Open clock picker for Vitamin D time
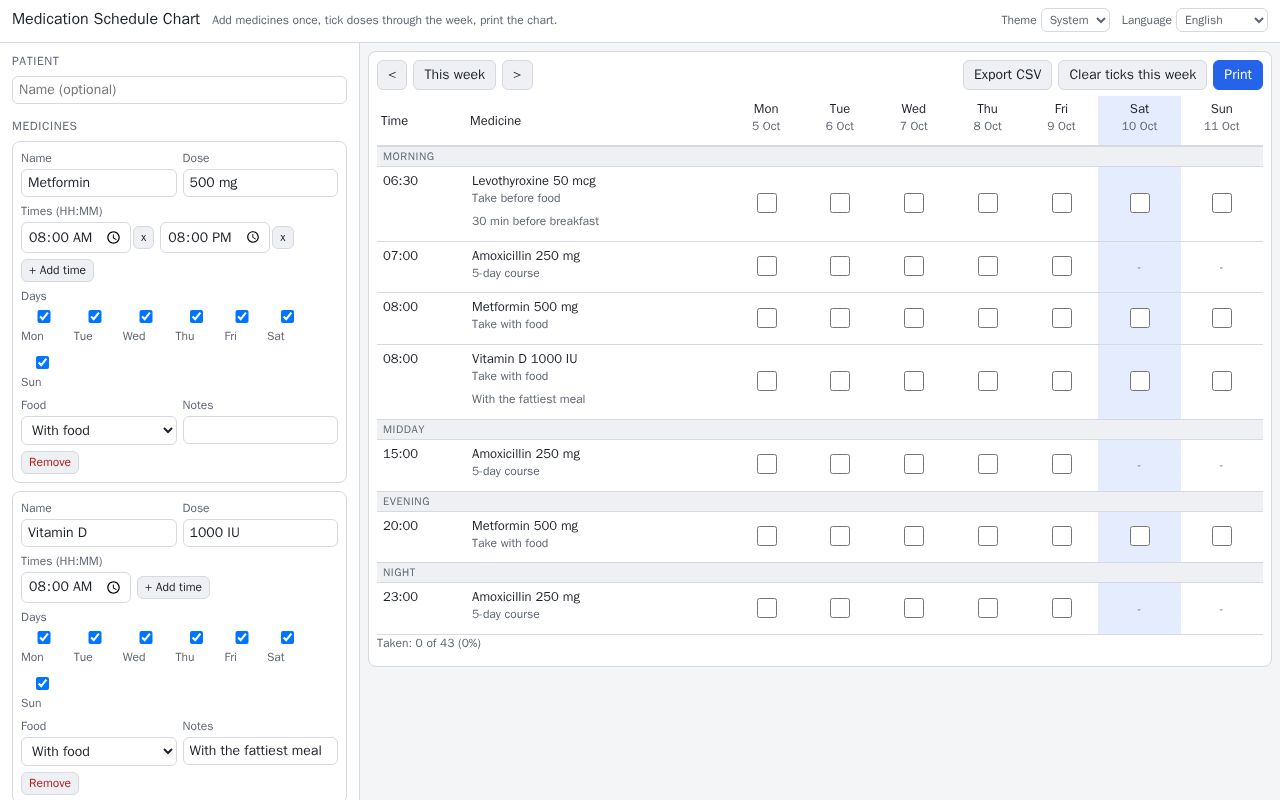Screen dimensions: 1280x800 (x=114, y=587)
